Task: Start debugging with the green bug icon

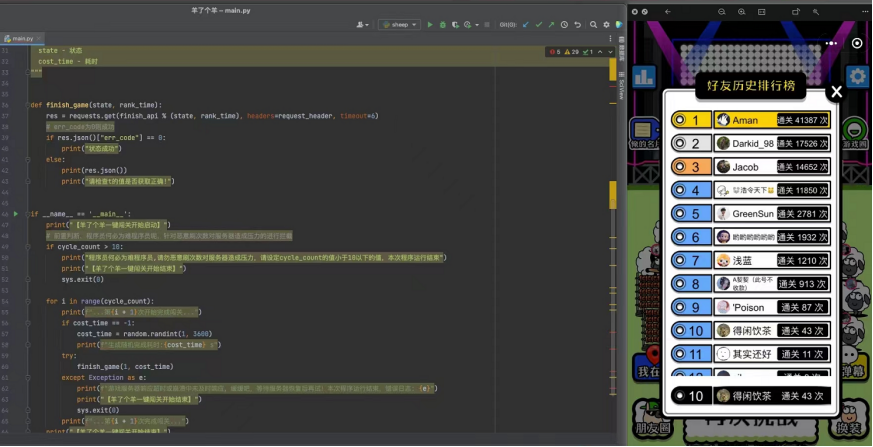Action: 443,24
